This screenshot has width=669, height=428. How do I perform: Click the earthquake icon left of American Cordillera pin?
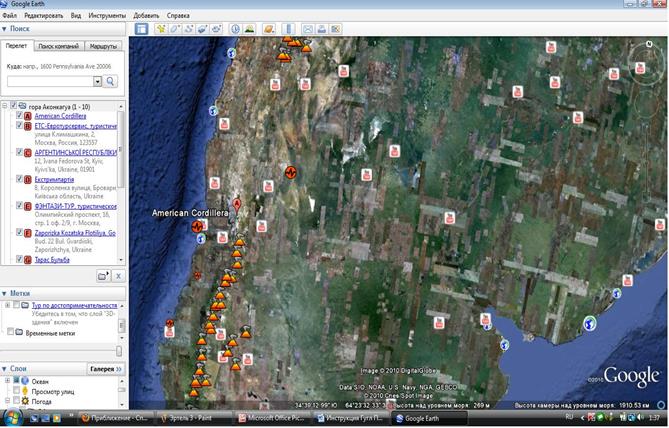click(x=197, y=227)
